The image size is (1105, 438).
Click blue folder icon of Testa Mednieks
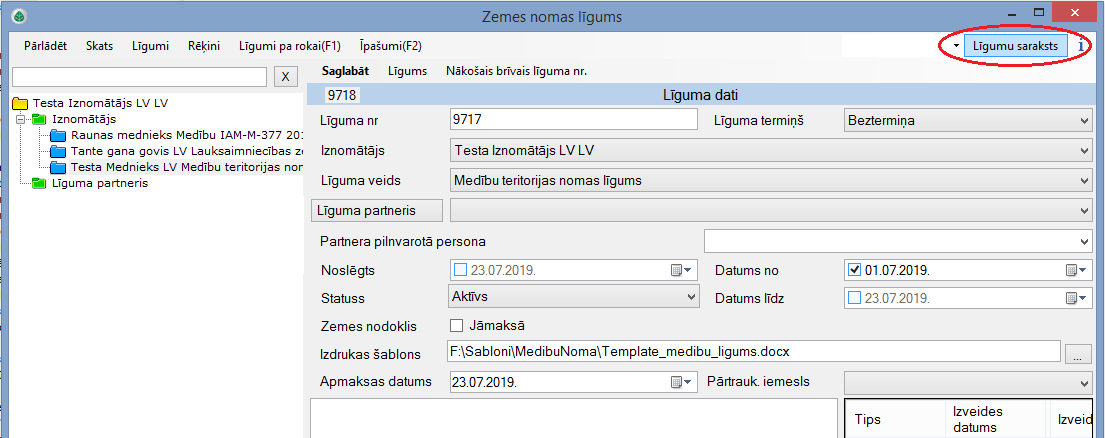click(58, 168)
